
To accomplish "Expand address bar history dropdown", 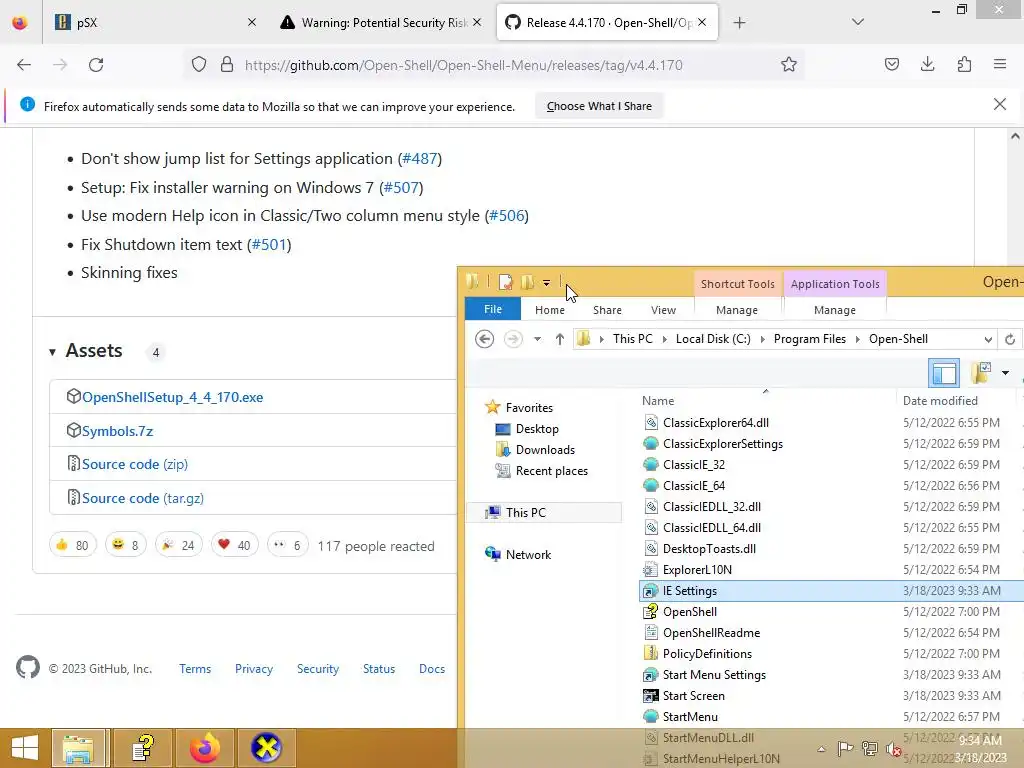I will click(x=988, y=340).
